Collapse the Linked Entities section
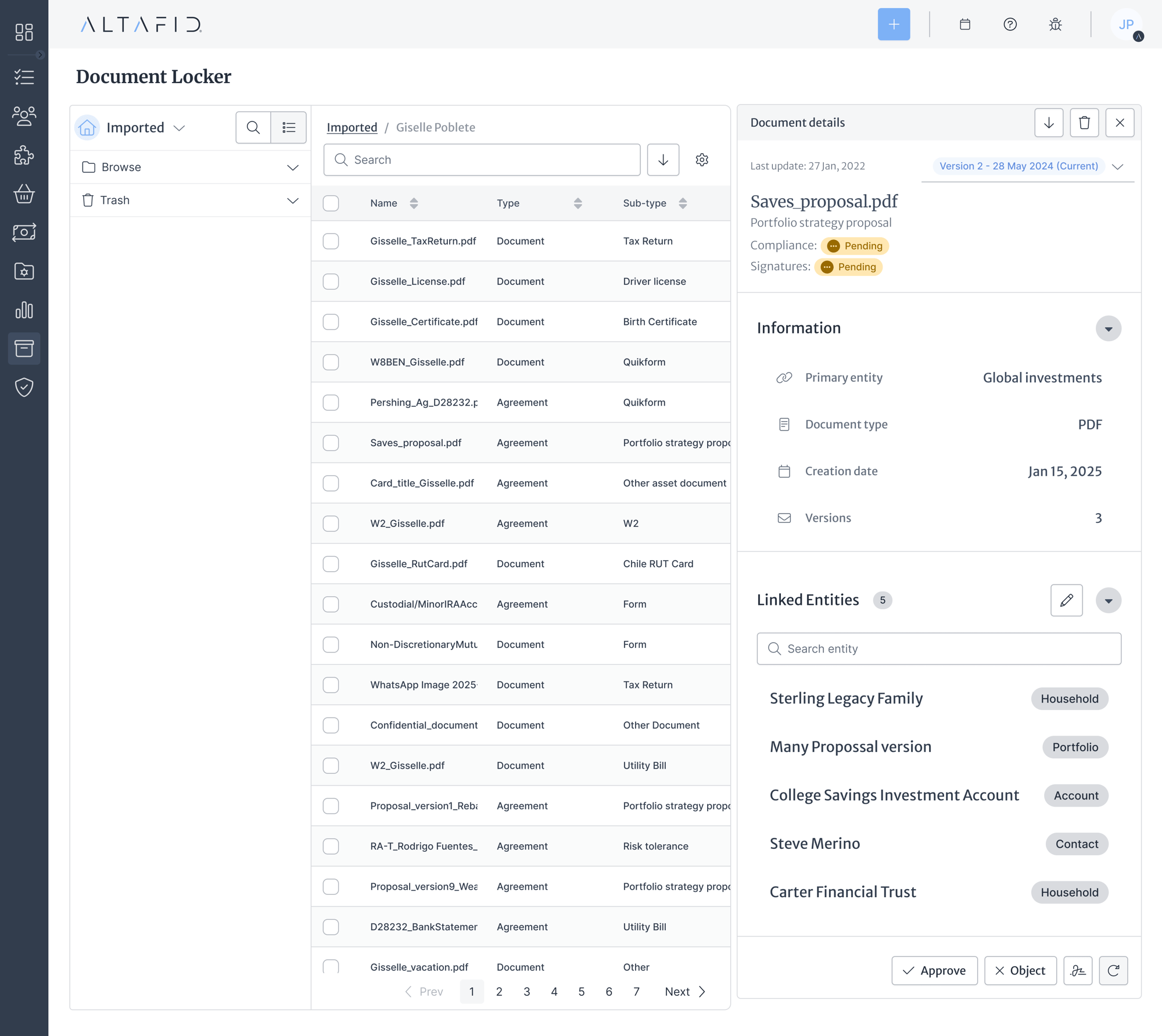 1108,600
